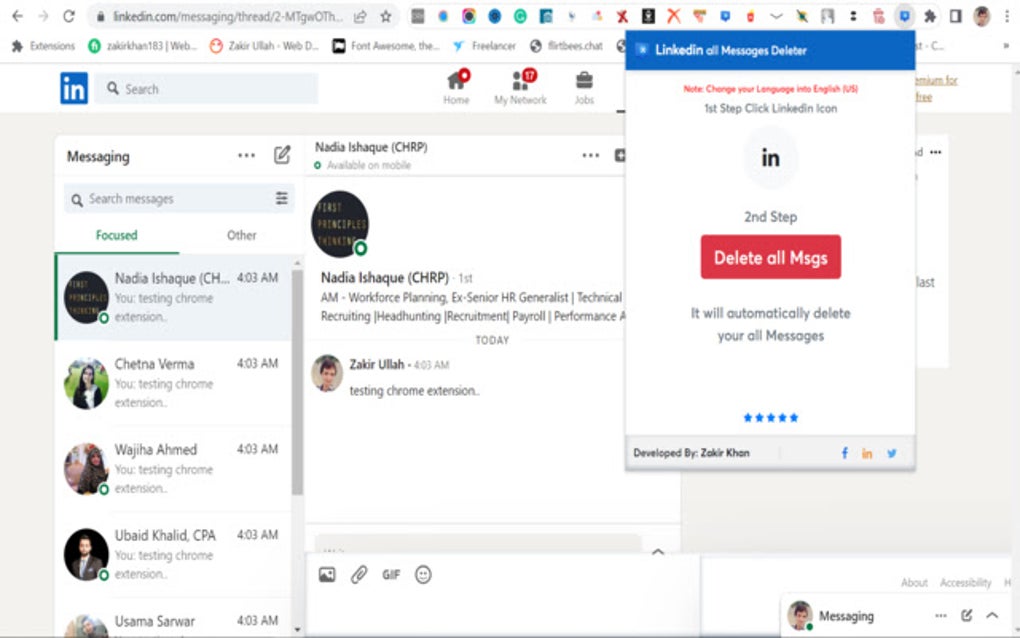This screenshot has height=638, width=1020.
Task: Select the Focused messages tab
Action: pos(116,235)
